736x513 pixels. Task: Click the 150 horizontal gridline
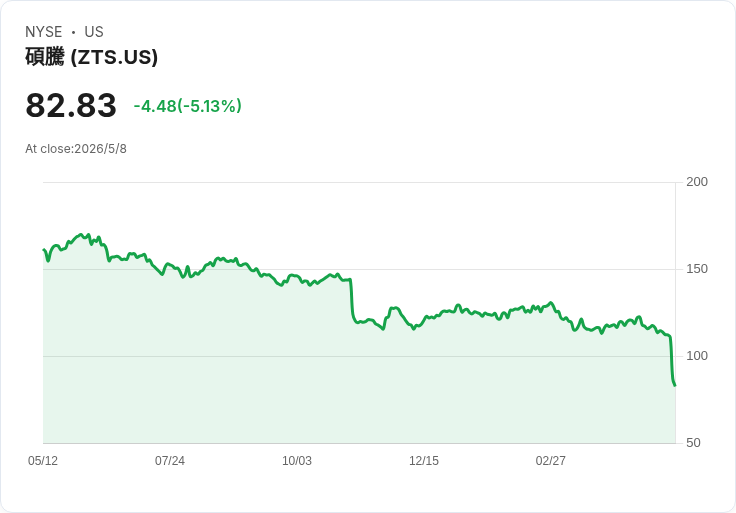(x=360, y=269)
